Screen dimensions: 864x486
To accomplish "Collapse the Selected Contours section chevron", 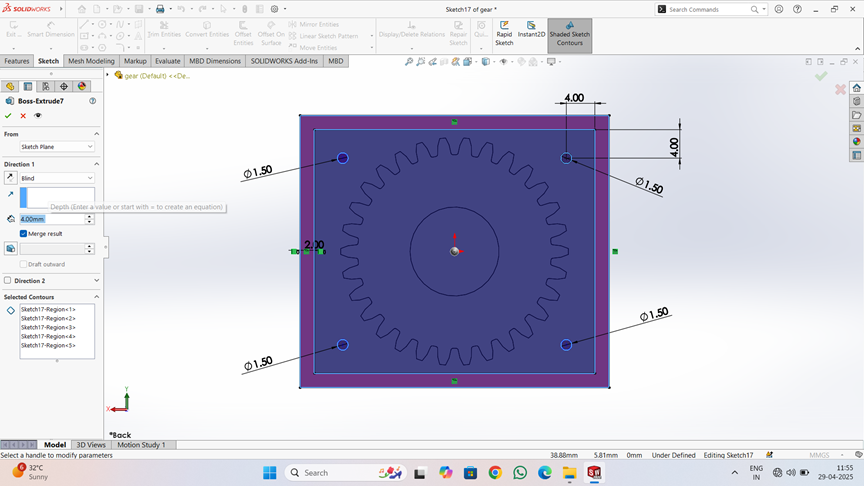I will pos(96,296).
